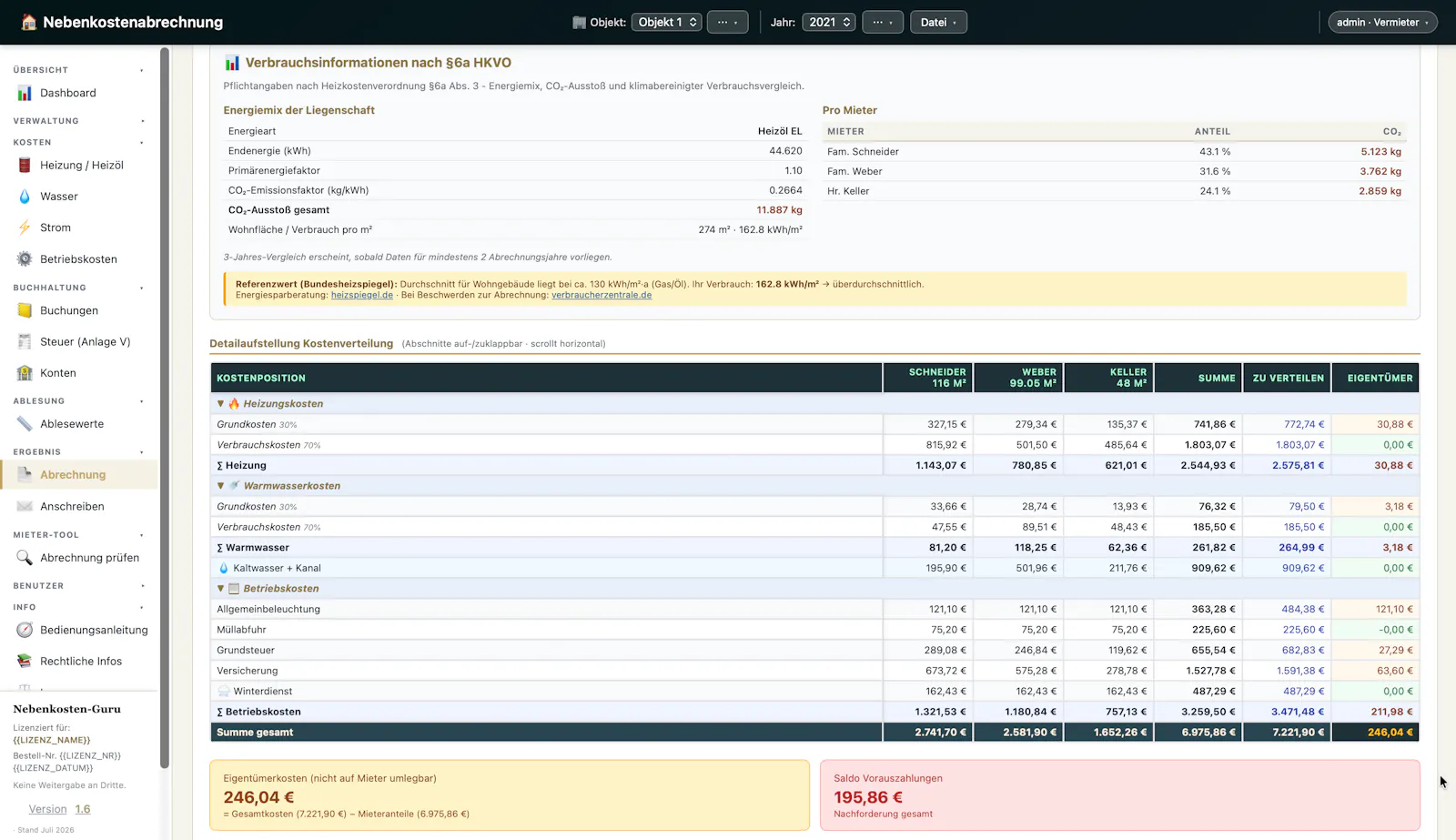Image resolution: width=1456 pixels, height=840 pixels.
Task: Click the CO₂-Ausstoß gesamt value 11.887 kg
Action: (780, 210)
